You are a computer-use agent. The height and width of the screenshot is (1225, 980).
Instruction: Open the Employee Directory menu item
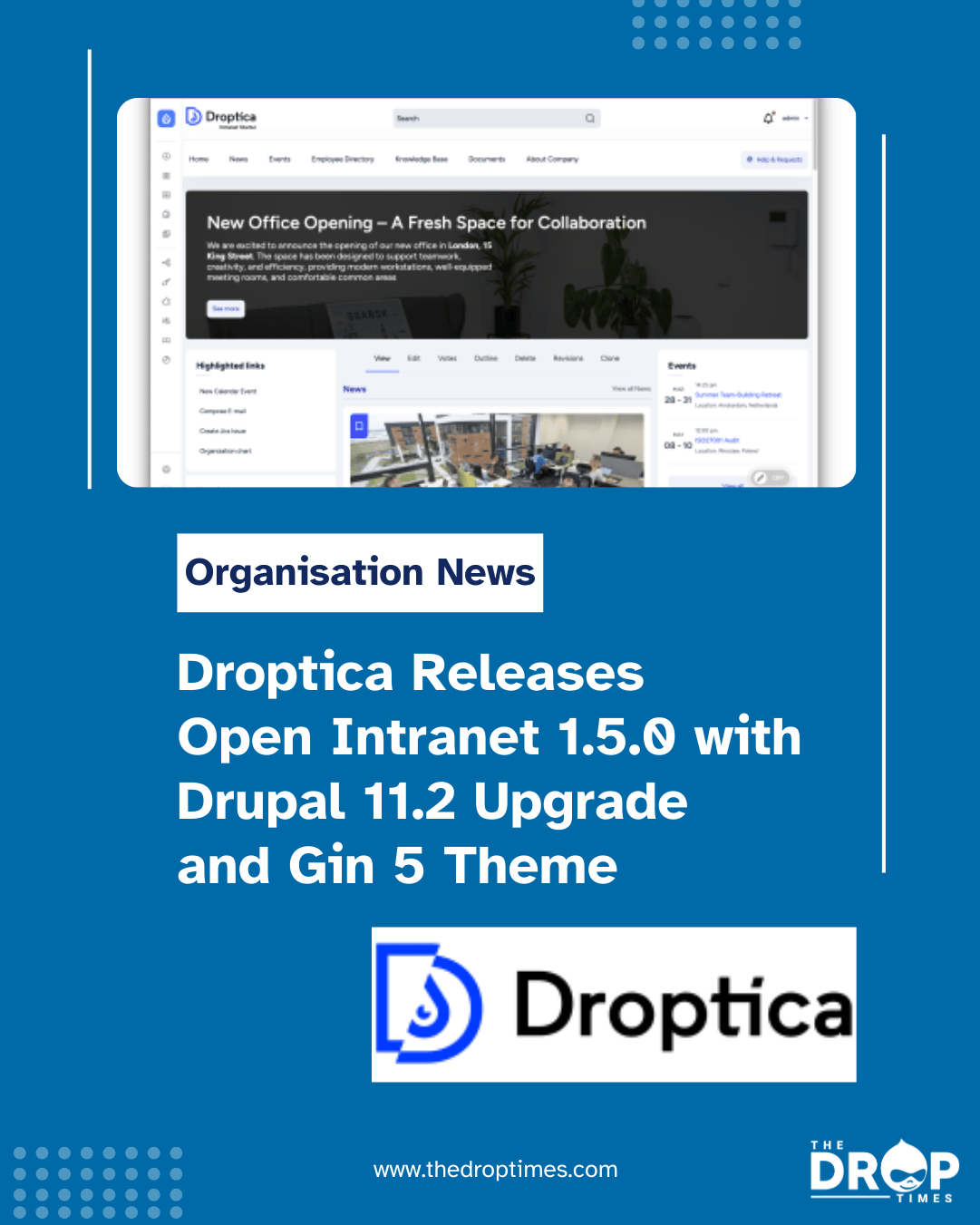343,159
